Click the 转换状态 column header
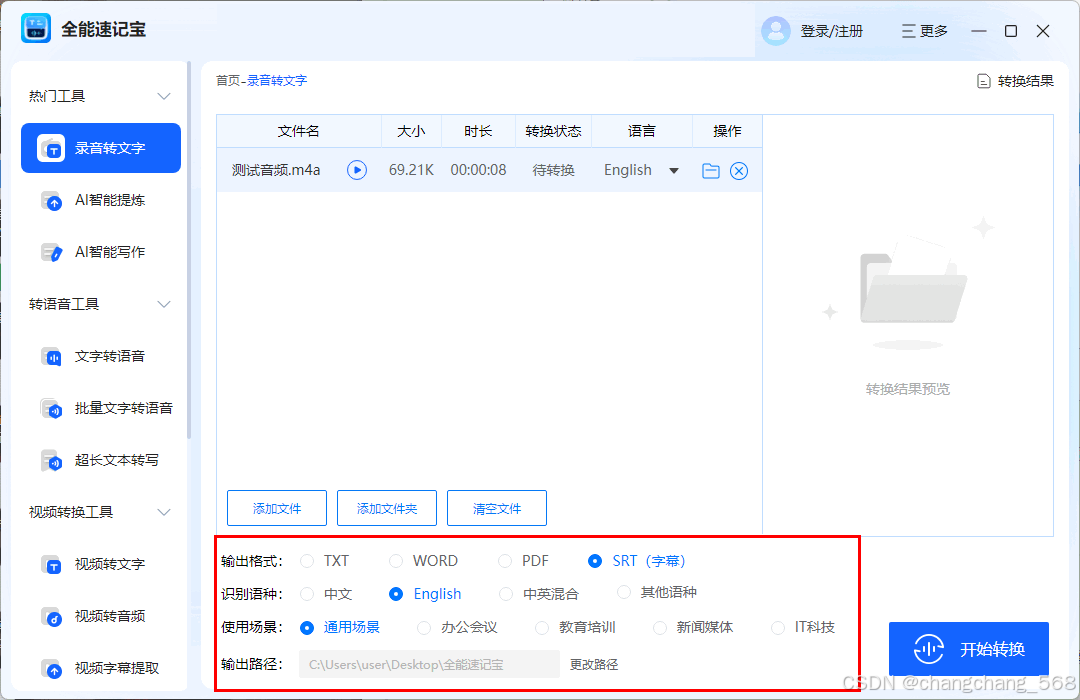 [x=554, y=131]
